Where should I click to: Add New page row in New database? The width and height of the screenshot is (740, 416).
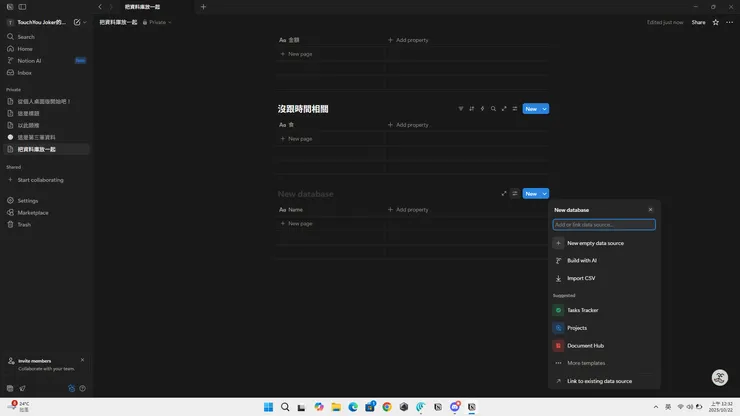pyautogui.click(x=296, y=223)
